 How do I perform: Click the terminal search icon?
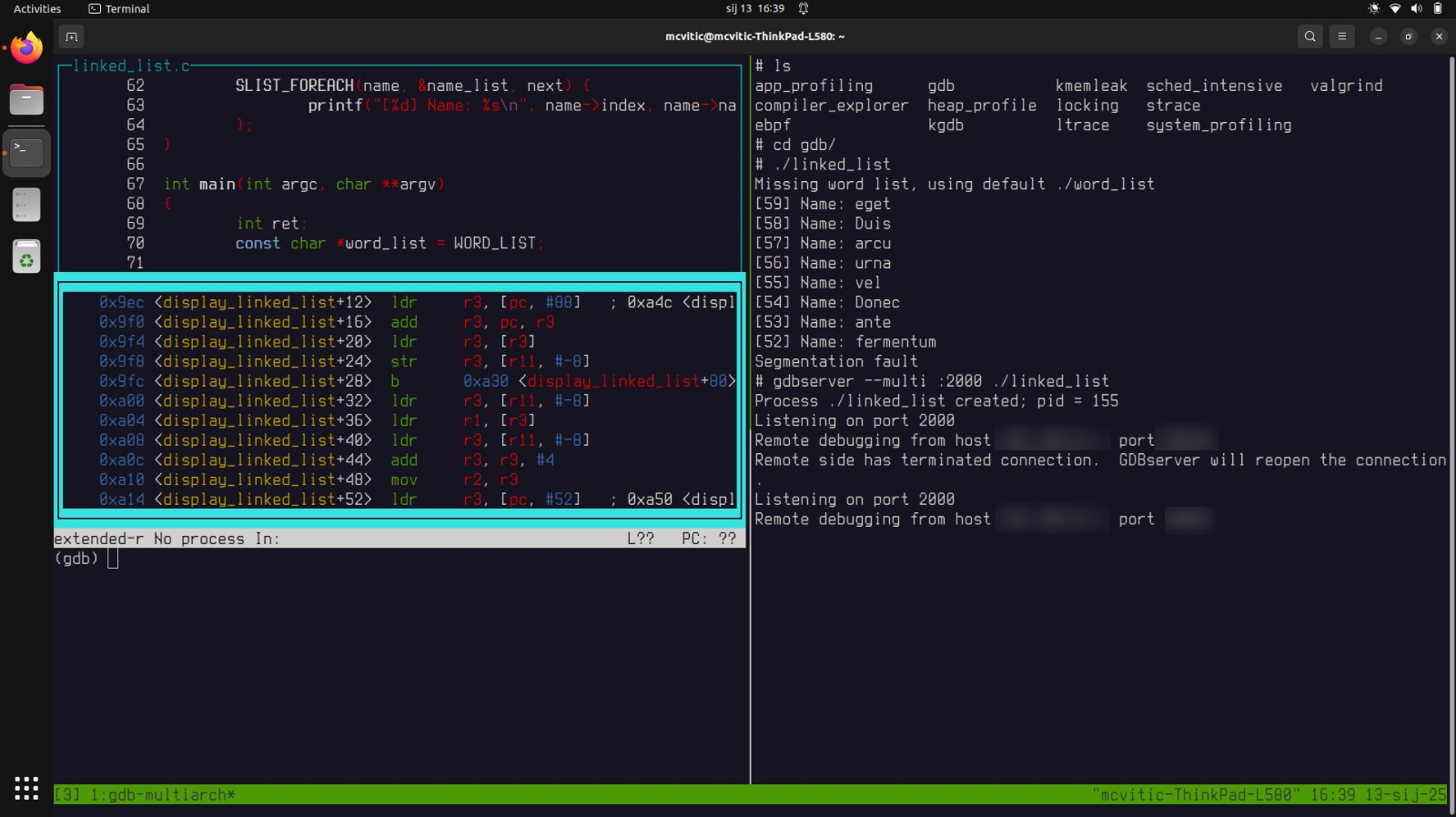1309,36
